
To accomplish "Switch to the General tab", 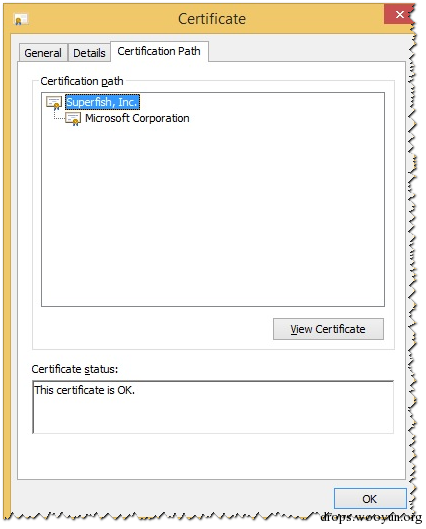I will (43, 53).
